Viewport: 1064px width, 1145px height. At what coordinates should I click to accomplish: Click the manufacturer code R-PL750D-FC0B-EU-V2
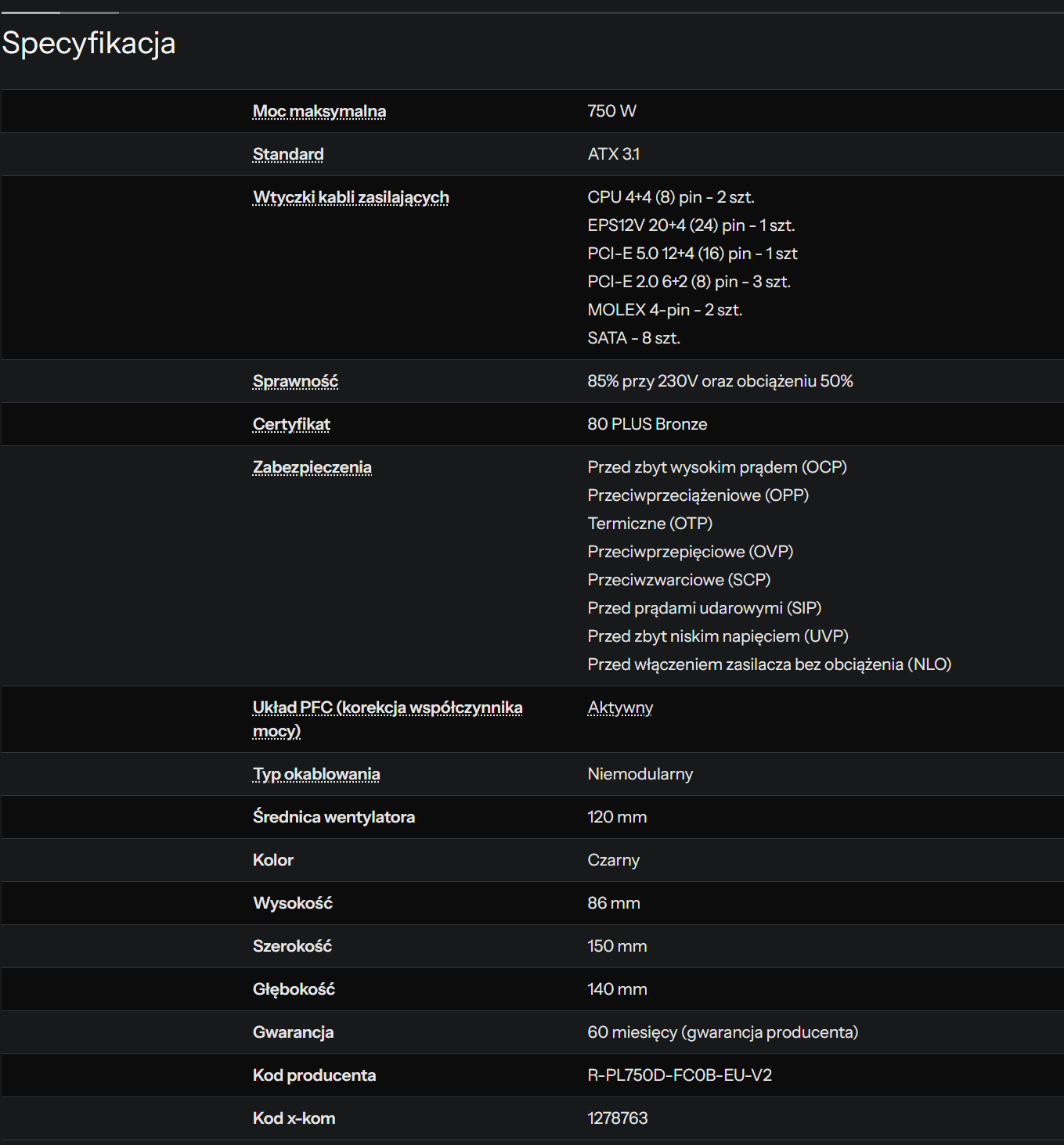pos(679,1075)
